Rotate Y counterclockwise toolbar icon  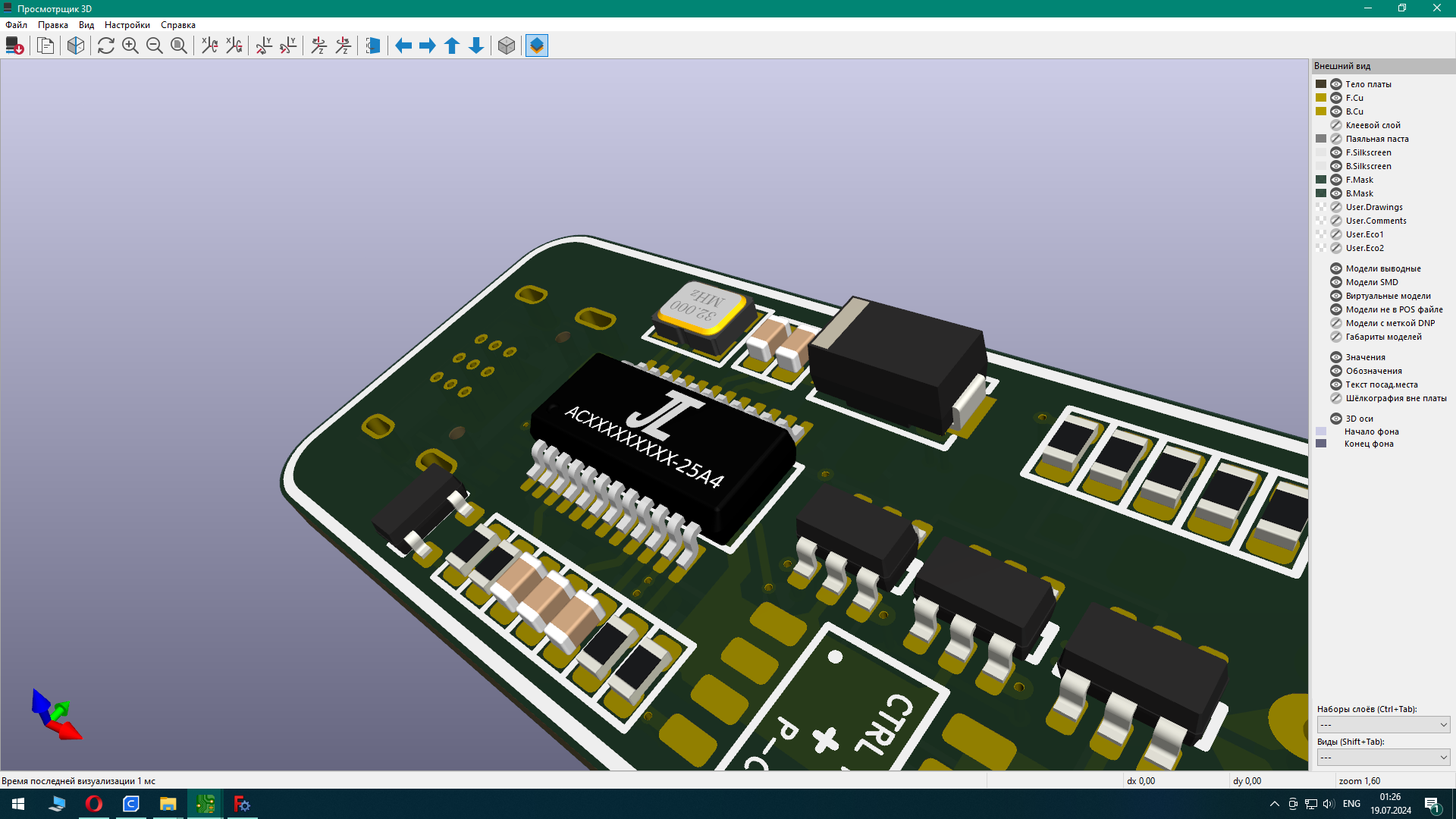(288, 45)
